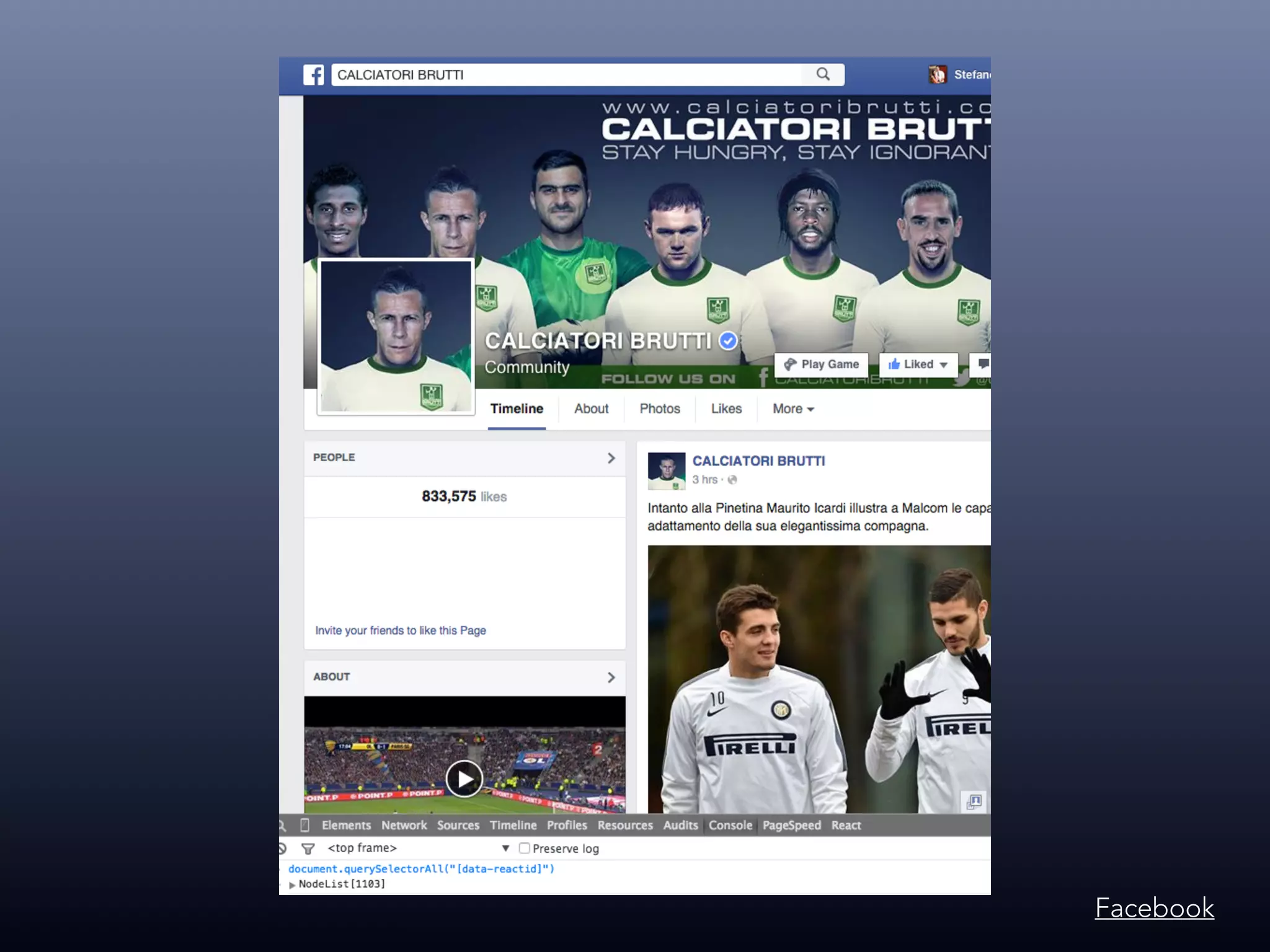Expand the PEOPLE section chevron

[611, 458]
